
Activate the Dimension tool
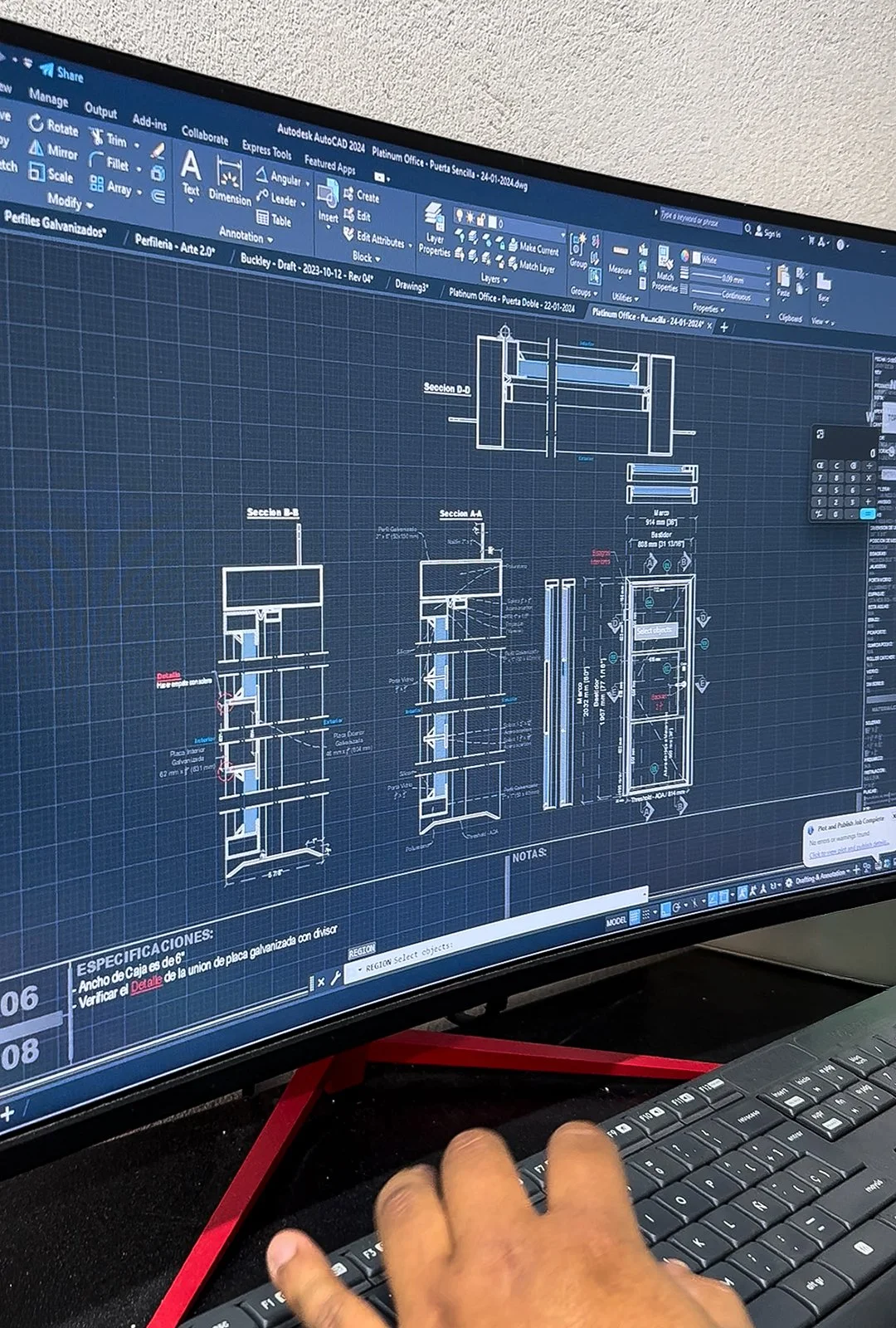(x=230, y=182)
